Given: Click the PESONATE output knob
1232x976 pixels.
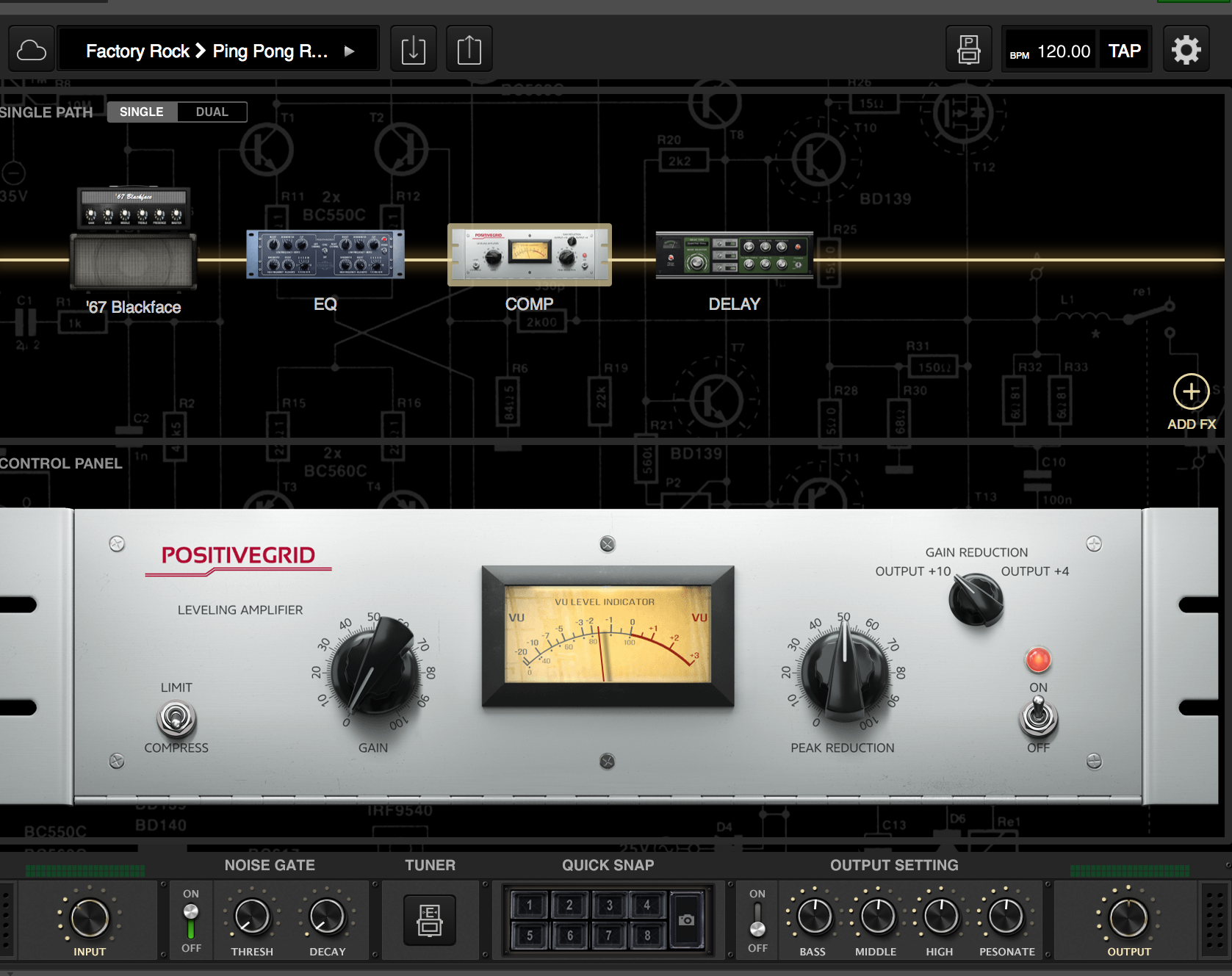Looking at the screenshot, I should [x=1006, y=917].
